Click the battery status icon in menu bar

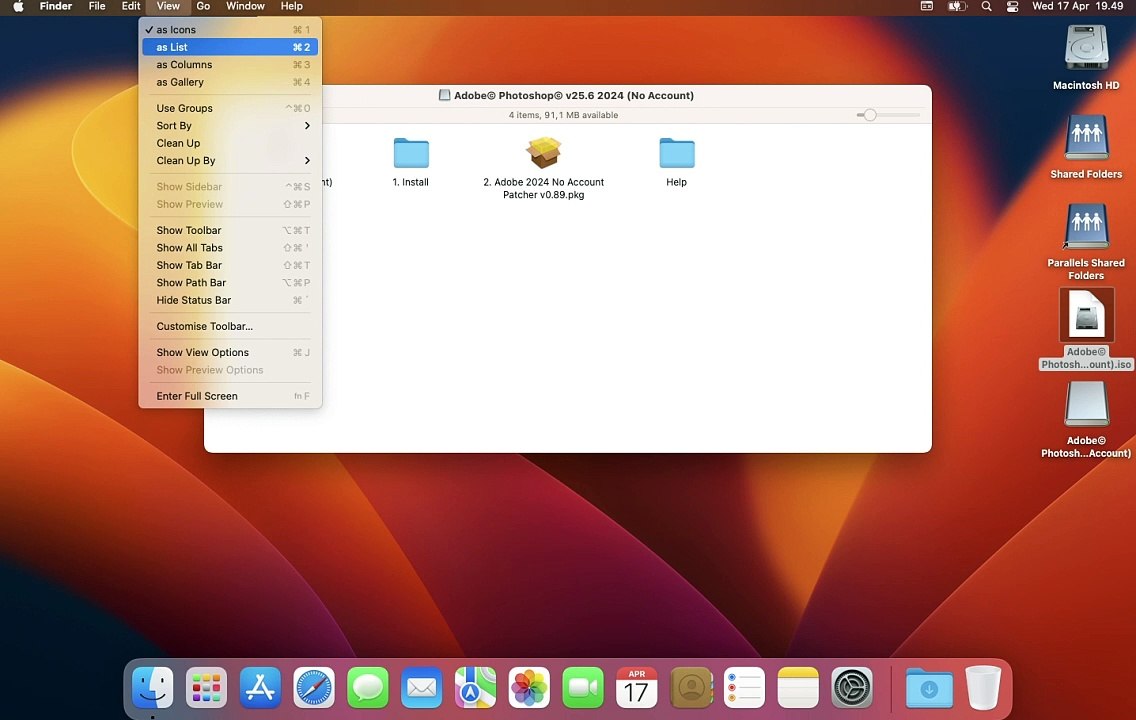pyautogui.click(x=957, y=7)
